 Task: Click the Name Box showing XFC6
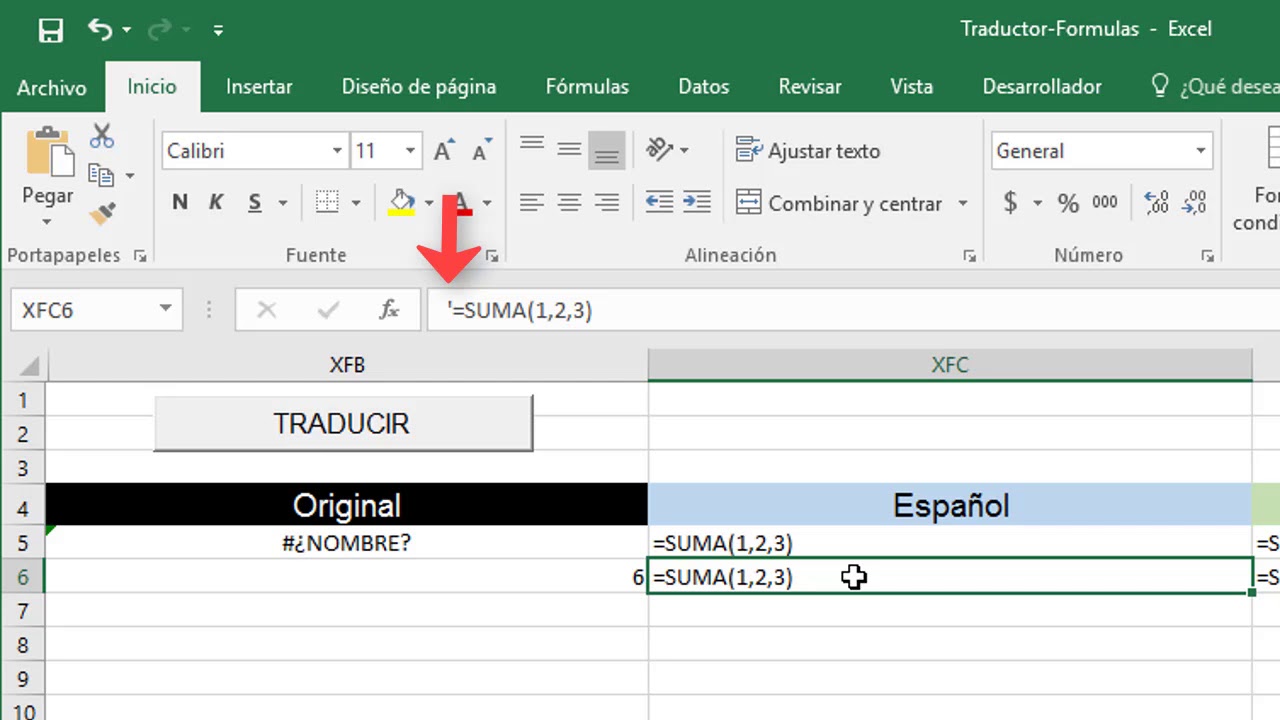pyautogui.click(x=96, y=310)
